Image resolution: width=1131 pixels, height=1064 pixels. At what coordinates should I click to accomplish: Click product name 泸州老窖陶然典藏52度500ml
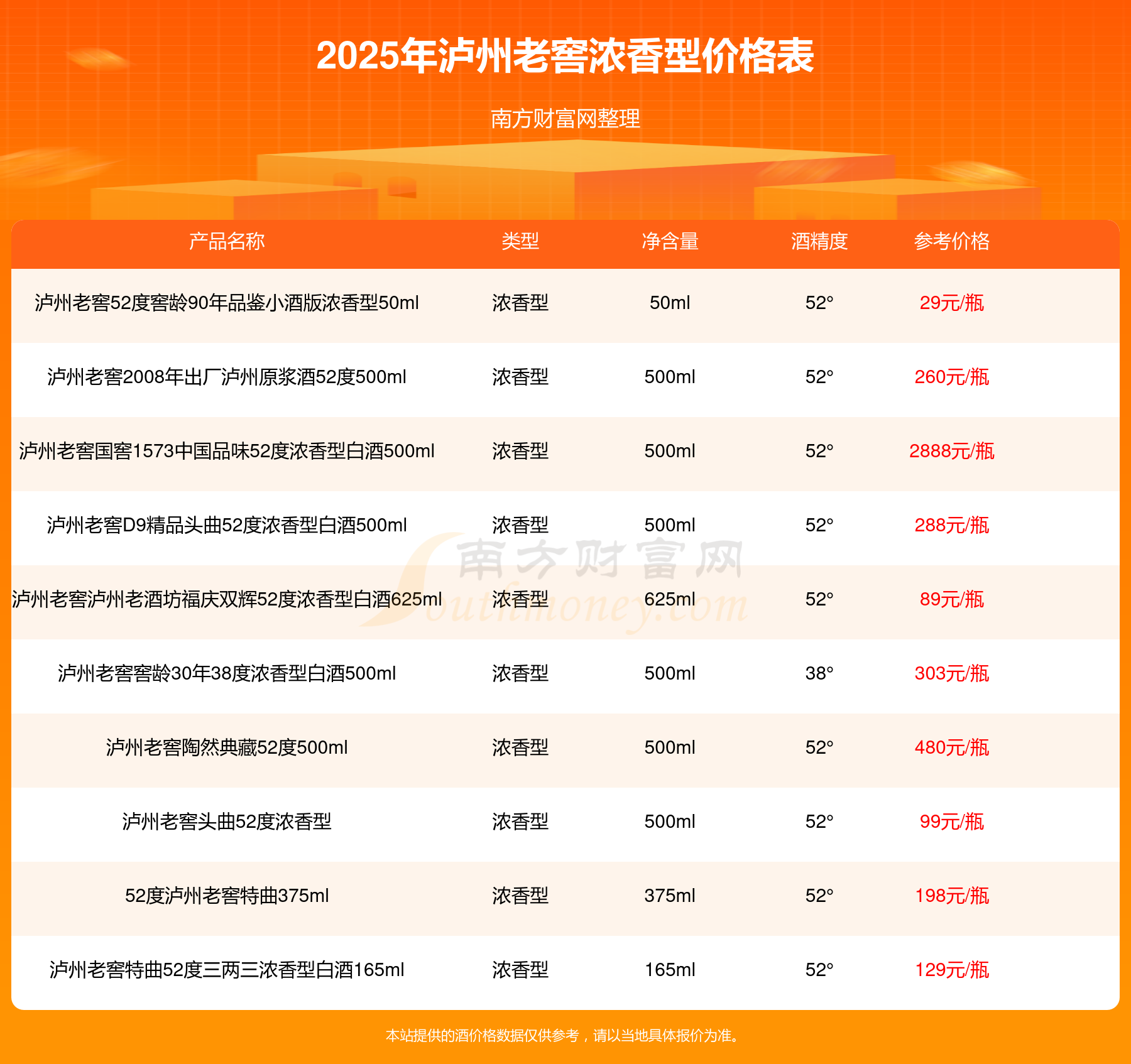coord(227,747)
